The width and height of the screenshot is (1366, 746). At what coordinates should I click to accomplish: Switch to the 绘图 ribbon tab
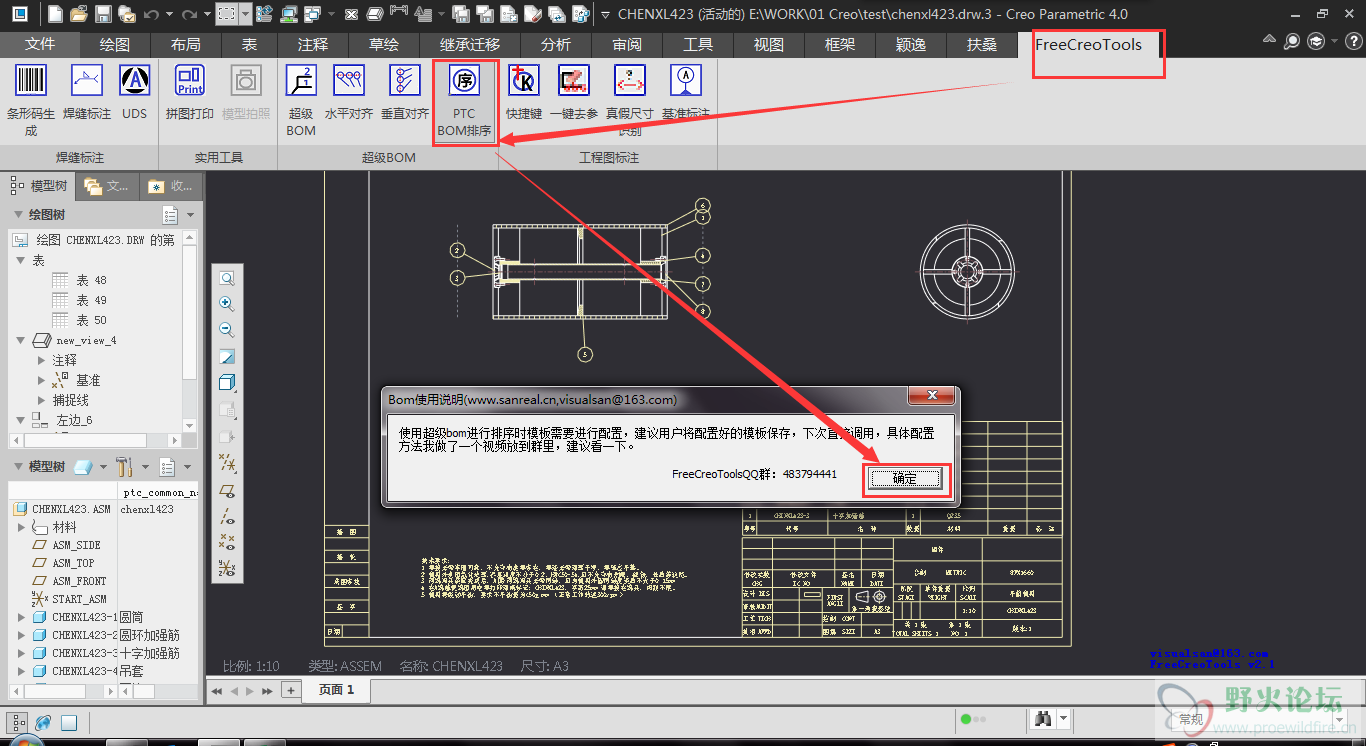pos(115,45)
